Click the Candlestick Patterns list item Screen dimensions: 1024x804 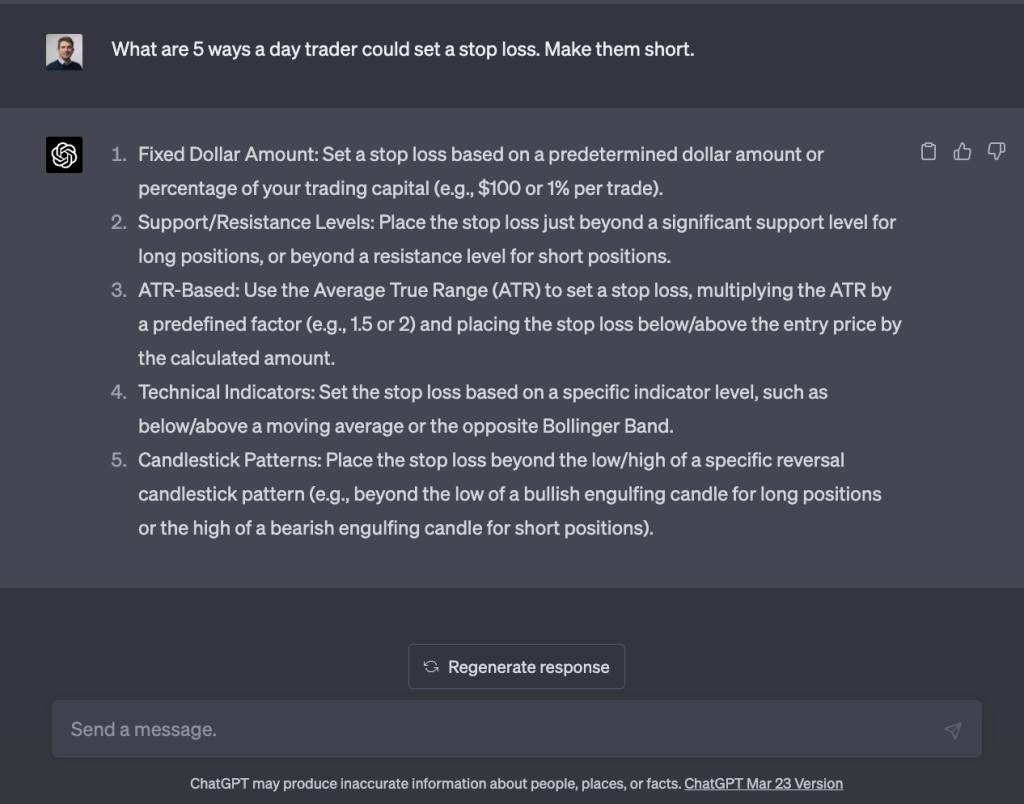pyautogui.click(x=229, y=461)
